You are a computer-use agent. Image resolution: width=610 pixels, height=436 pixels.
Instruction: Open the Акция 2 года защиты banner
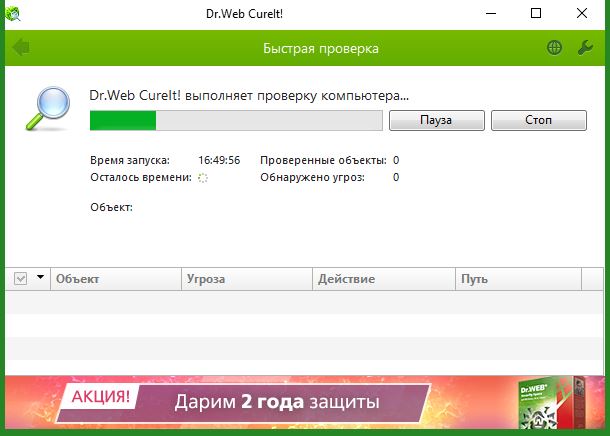pyautogui.click(x=305, y=403)
